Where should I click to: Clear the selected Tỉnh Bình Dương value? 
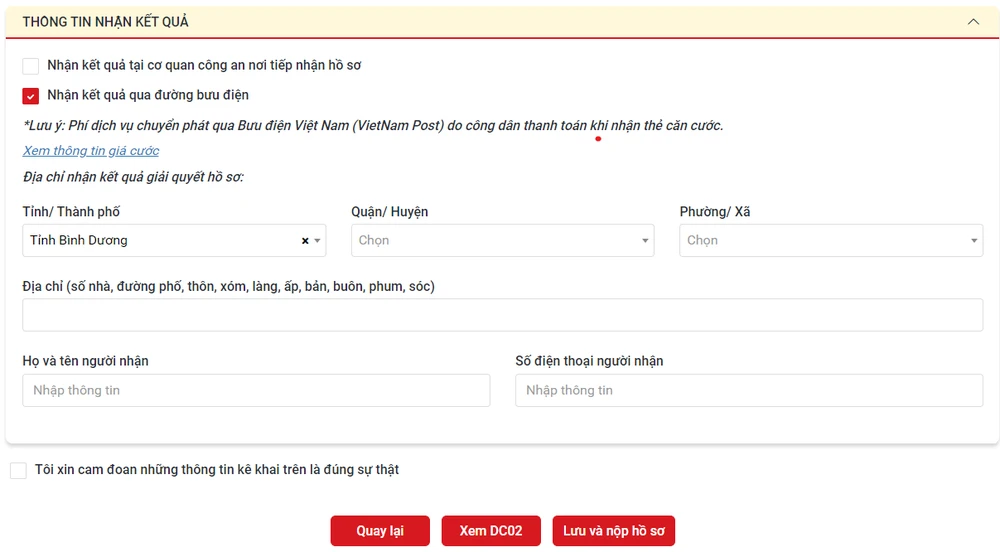pyautogui.click(x=305, y=241)
